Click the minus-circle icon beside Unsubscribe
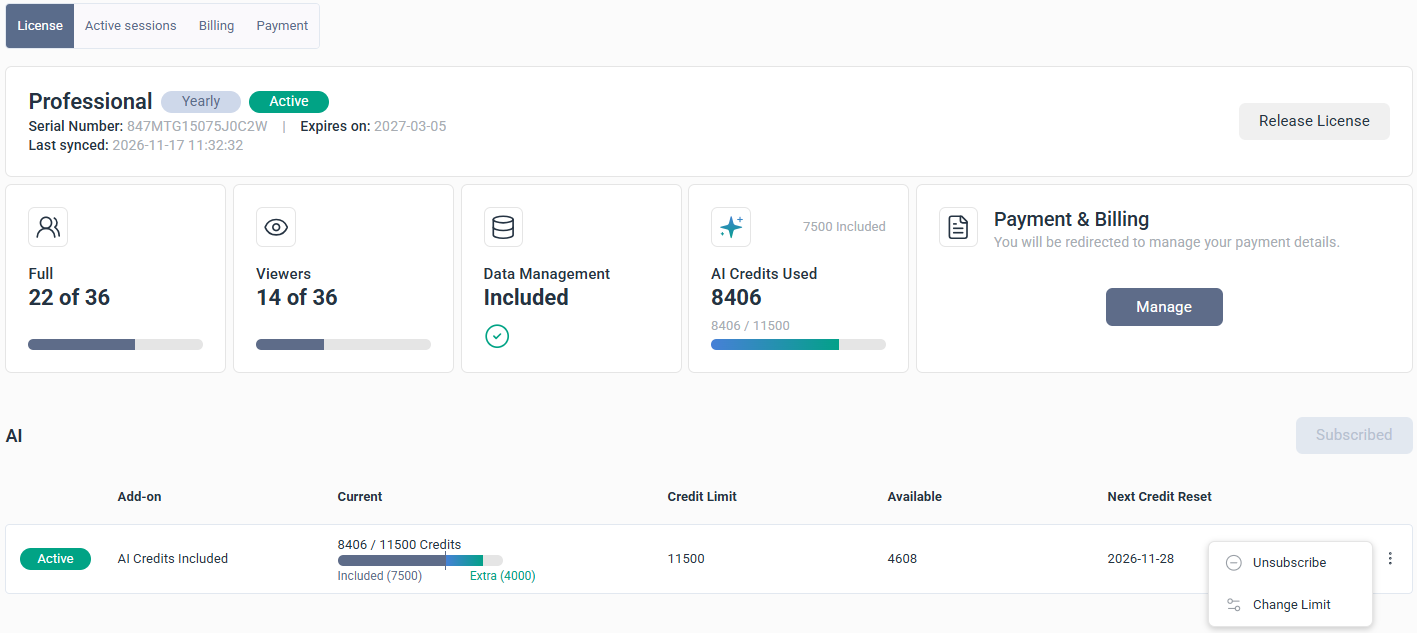The width and height of the screenshot is (1417, 633). 1234,563
